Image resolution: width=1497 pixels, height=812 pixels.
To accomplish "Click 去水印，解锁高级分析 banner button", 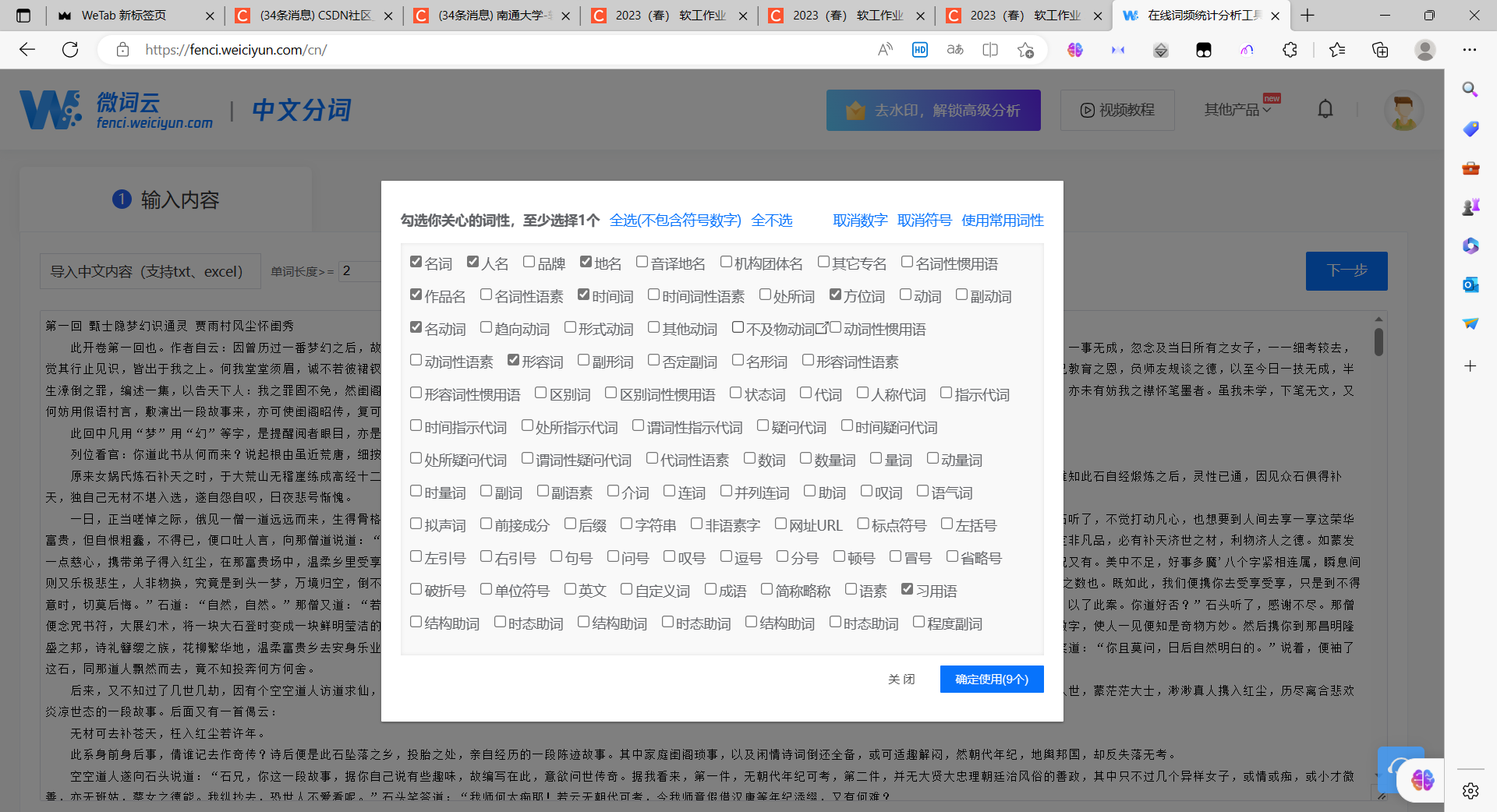I will coord(933,110).
